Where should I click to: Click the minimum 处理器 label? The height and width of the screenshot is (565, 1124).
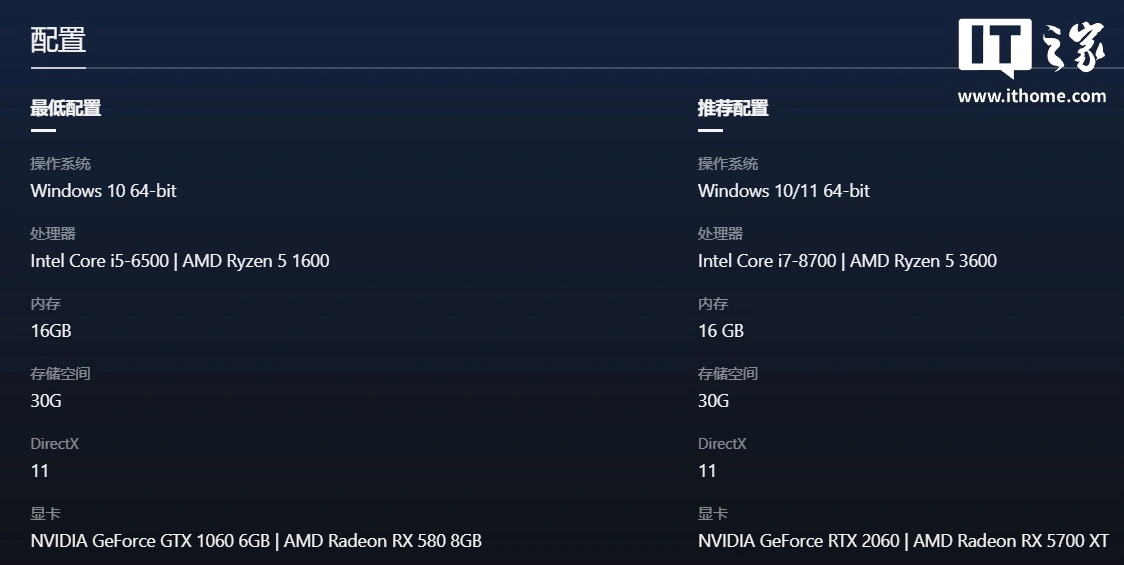pos(53,234)
